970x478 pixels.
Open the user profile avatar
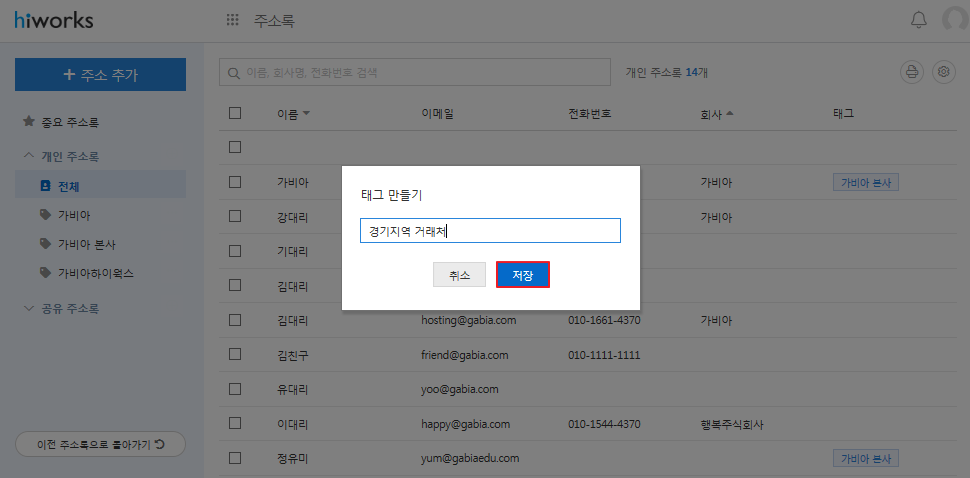pyautogui.click(x=957, y=20)
